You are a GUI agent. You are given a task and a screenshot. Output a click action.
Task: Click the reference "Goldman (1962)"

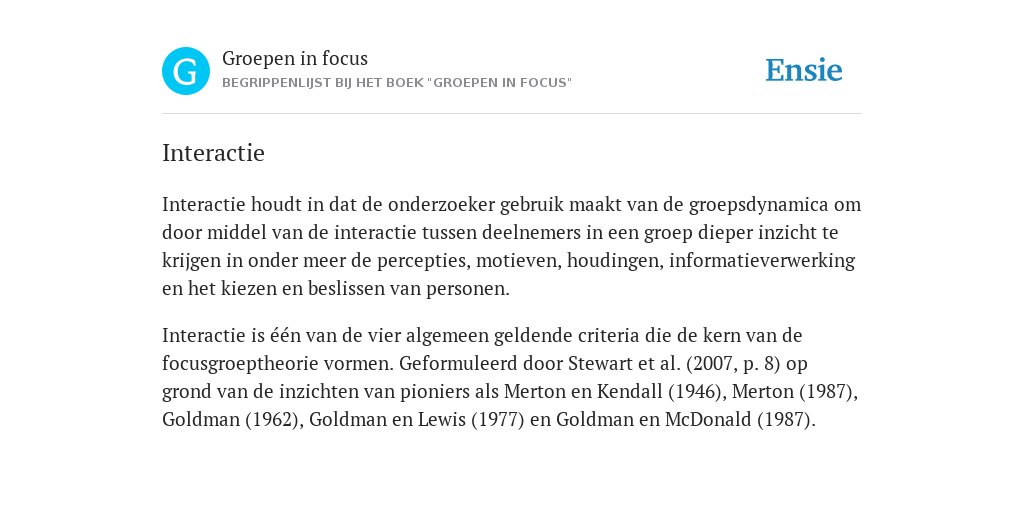click(x=233, y=419)
